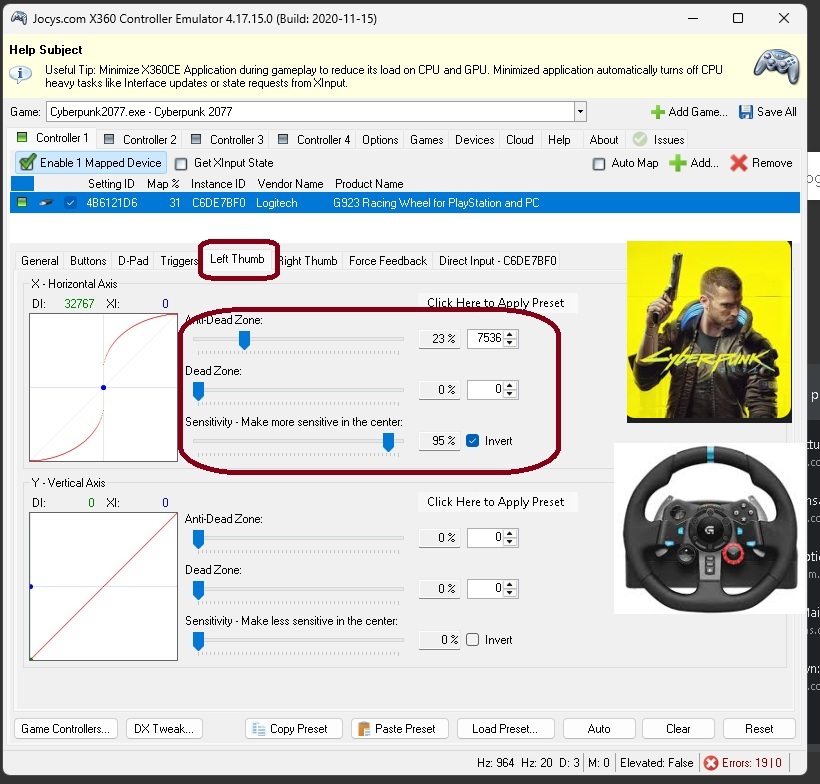Screen dimensions: 820x784
Task: Click the Product Name column header
Action: click(369, 184)
